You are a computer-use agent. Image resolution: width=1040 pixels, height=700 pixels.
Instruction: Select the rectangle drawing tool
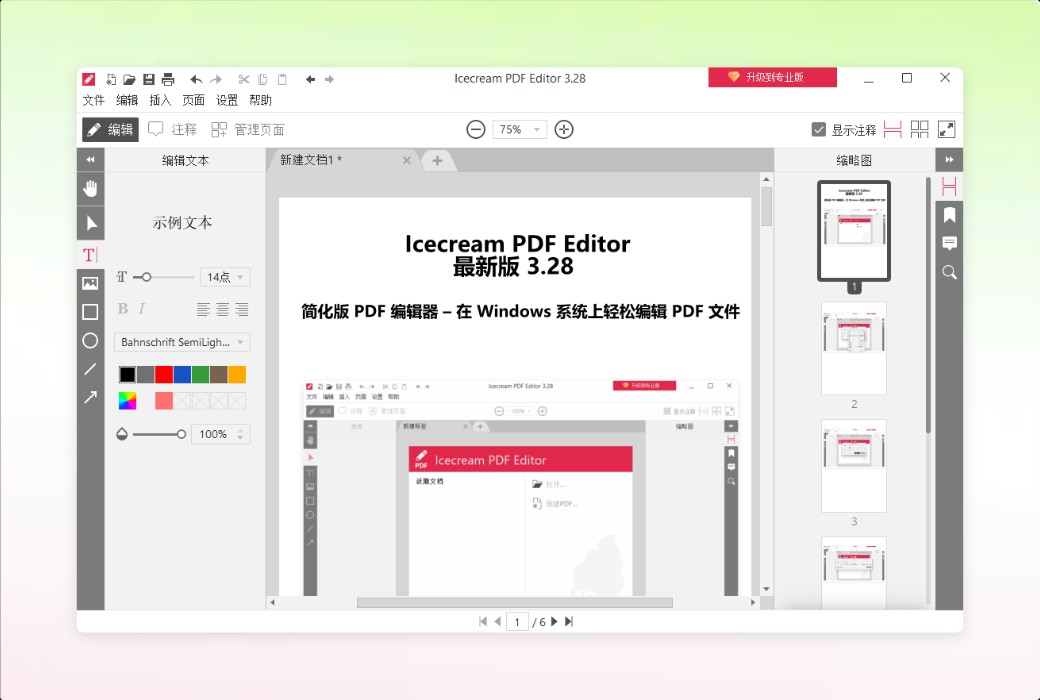(90, 312)
